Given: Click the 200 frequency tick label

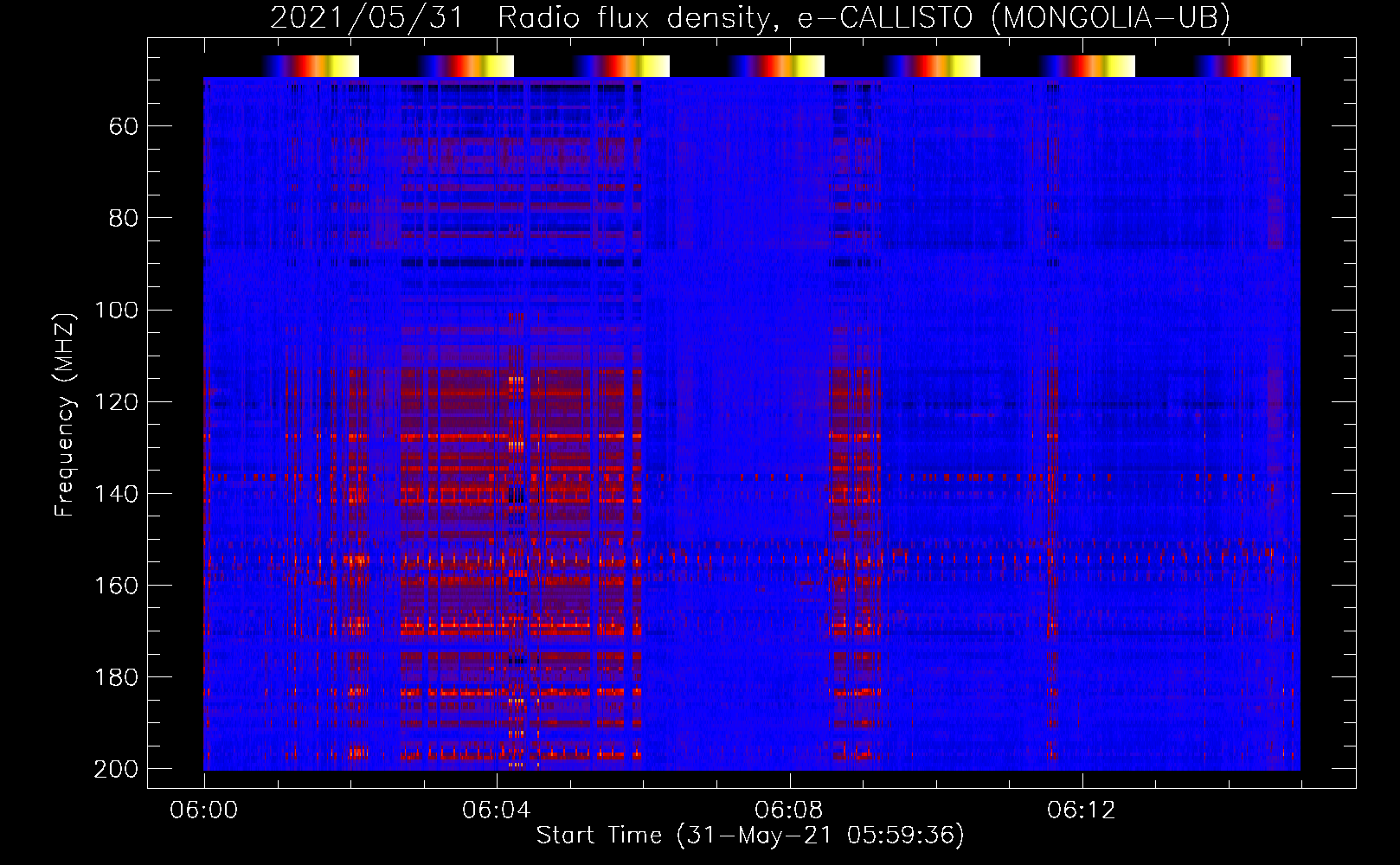Looking at the screenshot, I should pyautogui.click(x=116, y=768).
